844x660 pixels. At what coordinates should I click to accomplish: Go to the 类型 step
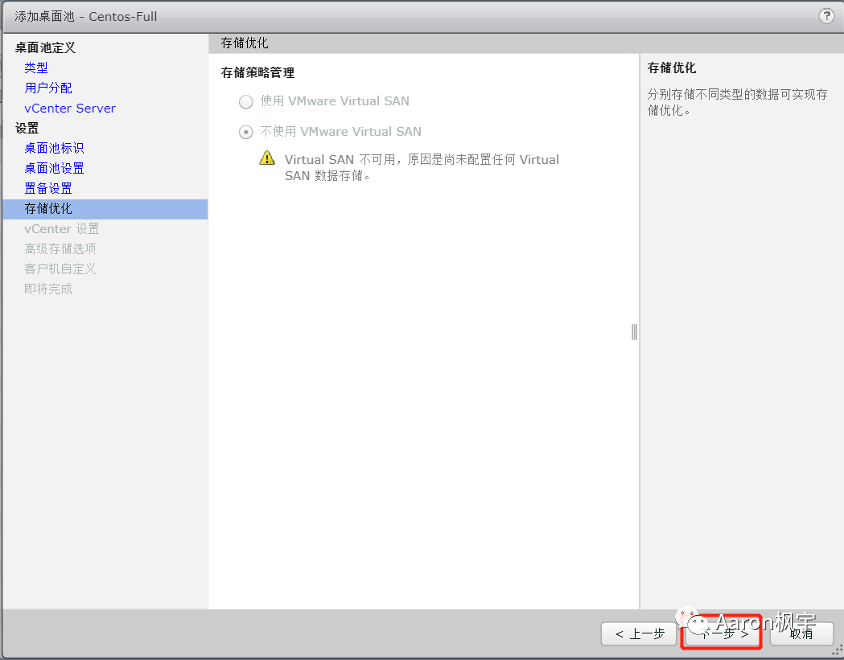tap(36, 68)
